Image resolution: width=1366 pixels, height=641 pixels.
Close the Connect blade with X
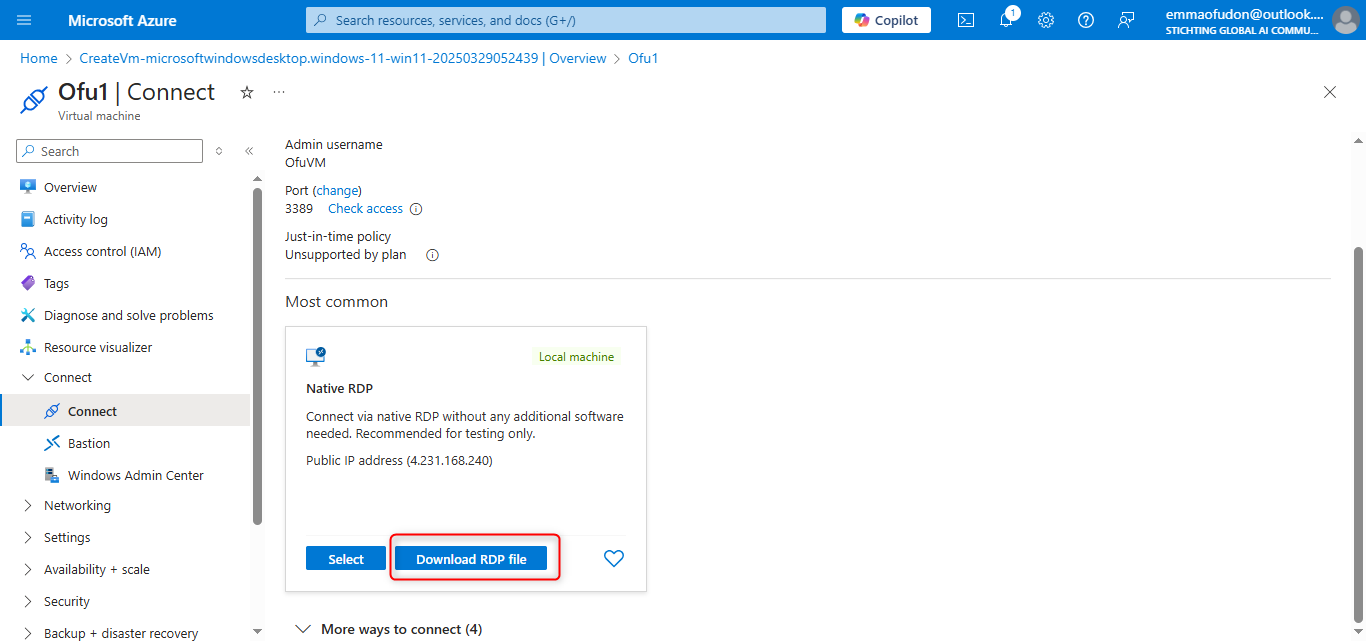[x=1330, y=92]
